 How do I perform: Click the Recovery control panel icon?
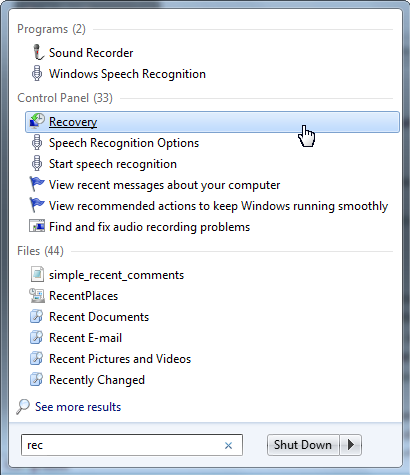point(37,121)
